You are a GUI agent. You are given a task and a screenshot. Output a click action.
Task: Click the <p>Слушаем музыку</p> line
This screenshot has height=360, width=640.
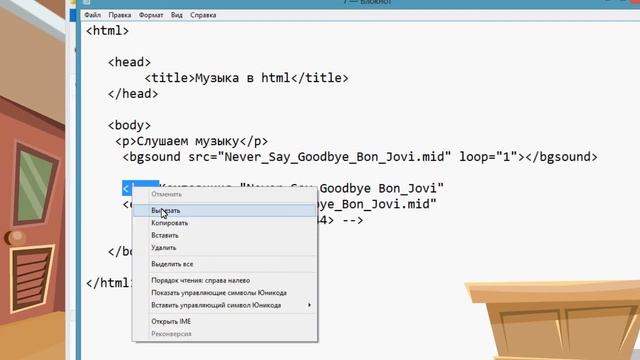192,141
